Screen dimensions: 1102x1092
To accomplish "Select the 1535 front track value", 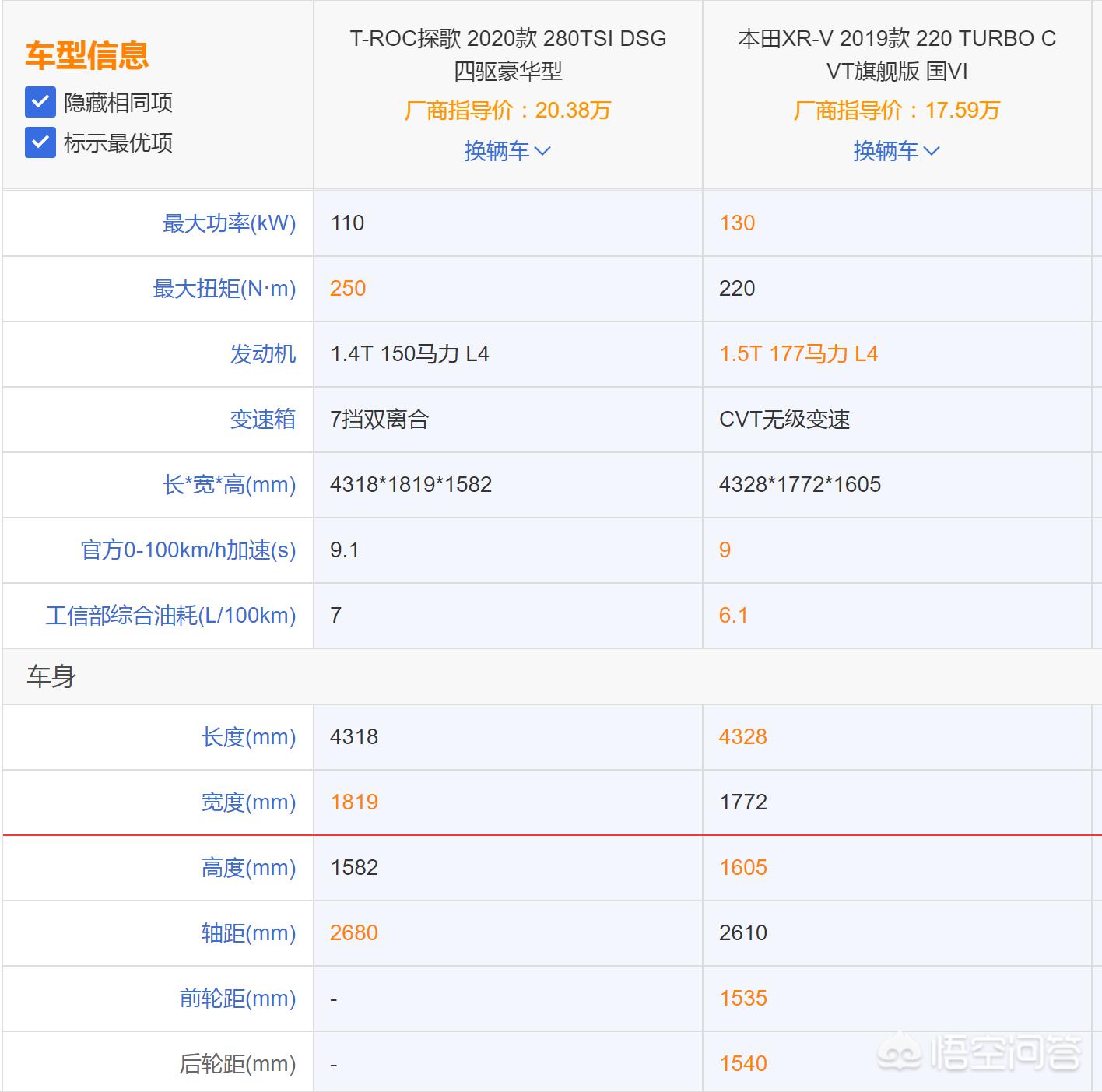I will pos(743,999).
